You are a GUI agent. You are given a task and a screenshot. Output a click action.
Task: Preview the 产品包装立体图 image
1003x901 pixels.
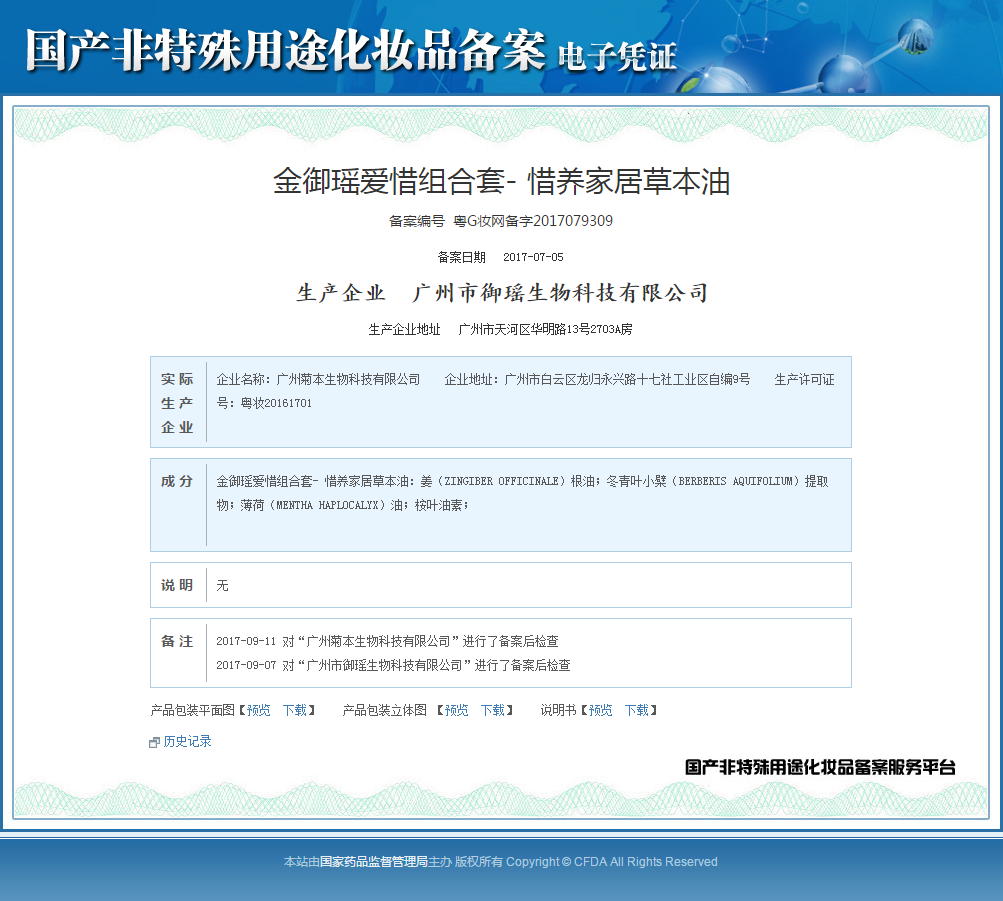click(456, 710)
